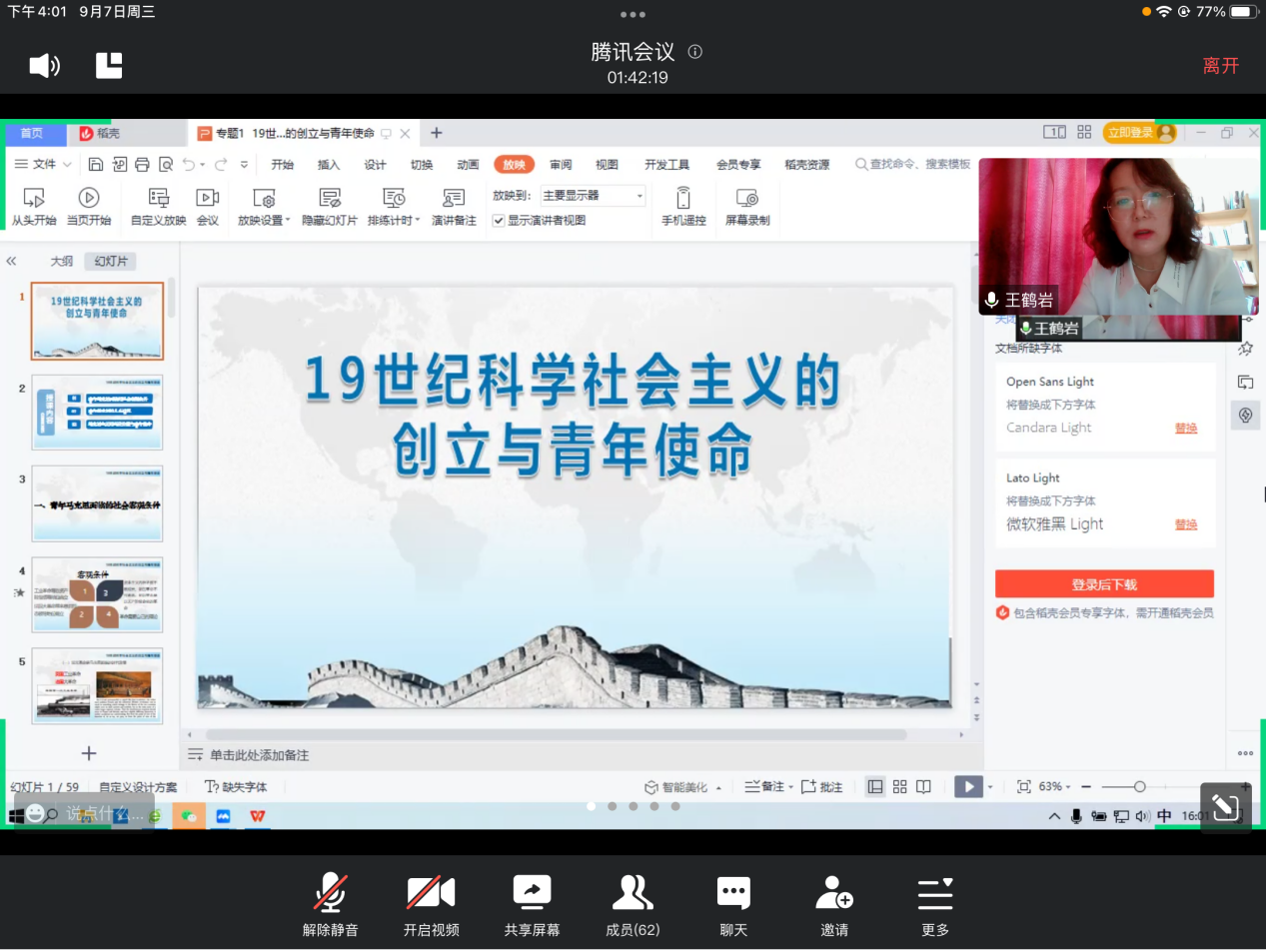Switch to slide sorter grid view
This screenshot has width=1270, height=952.
[899, 787]
